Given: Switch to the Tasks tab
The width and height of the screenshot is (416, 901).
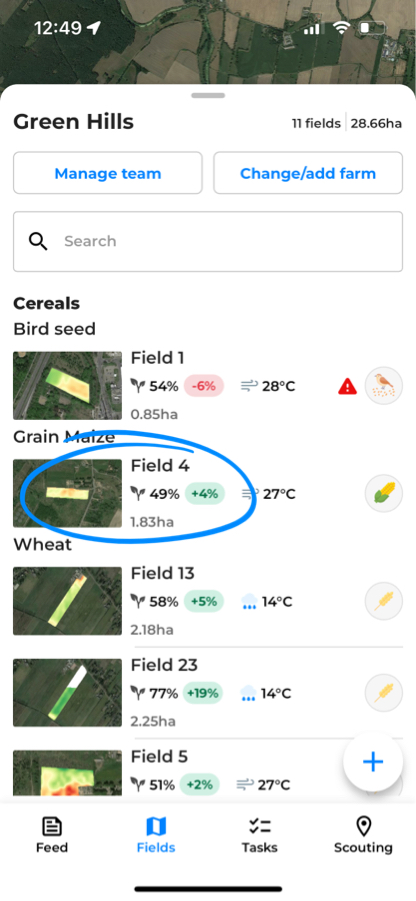Looking at the screenshot, I should (x=260, y=835).
